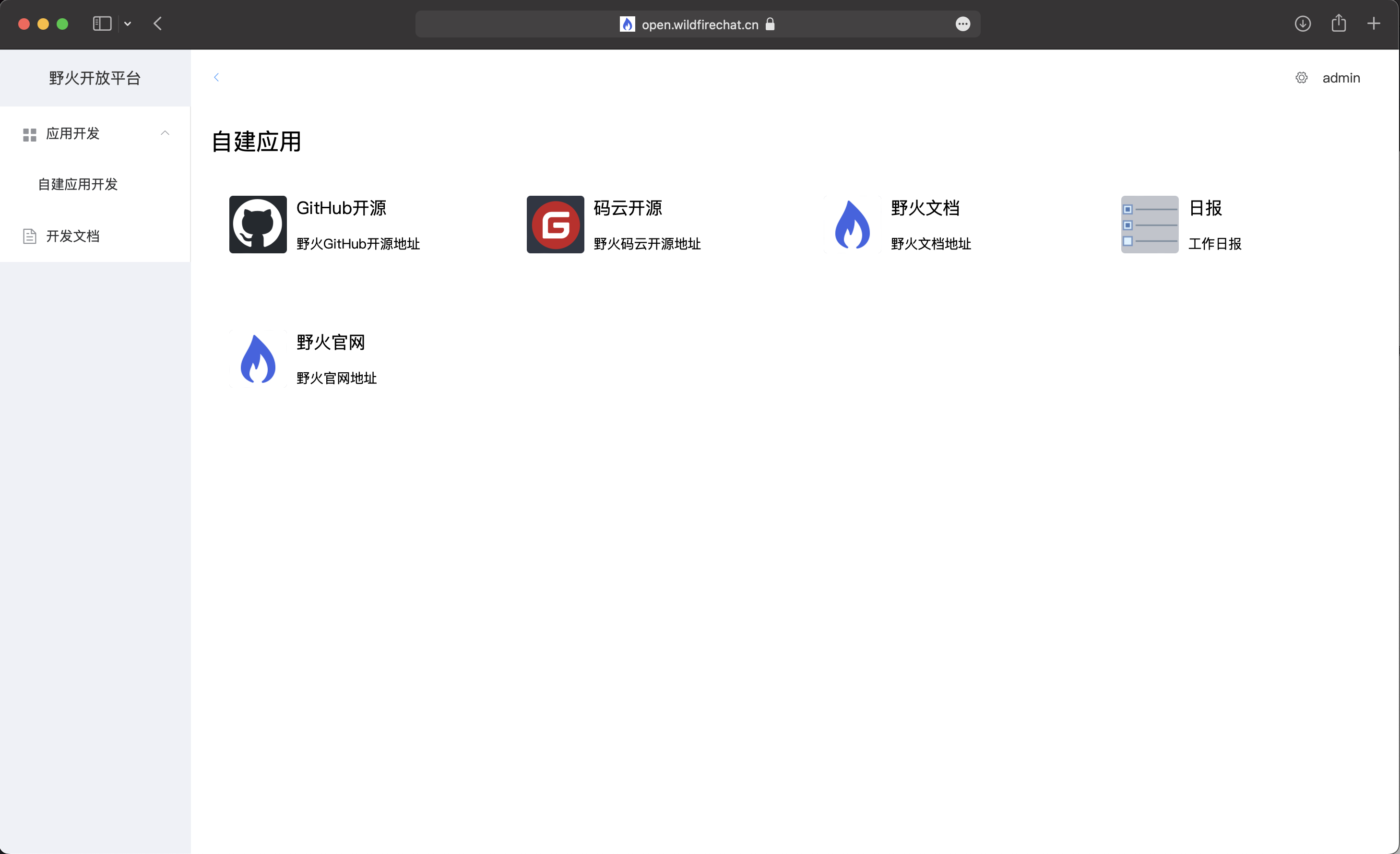The width and height of the screenshot is (1400, 854).
Task: Click the 野火开放平台 title
Action: [95, 78]
